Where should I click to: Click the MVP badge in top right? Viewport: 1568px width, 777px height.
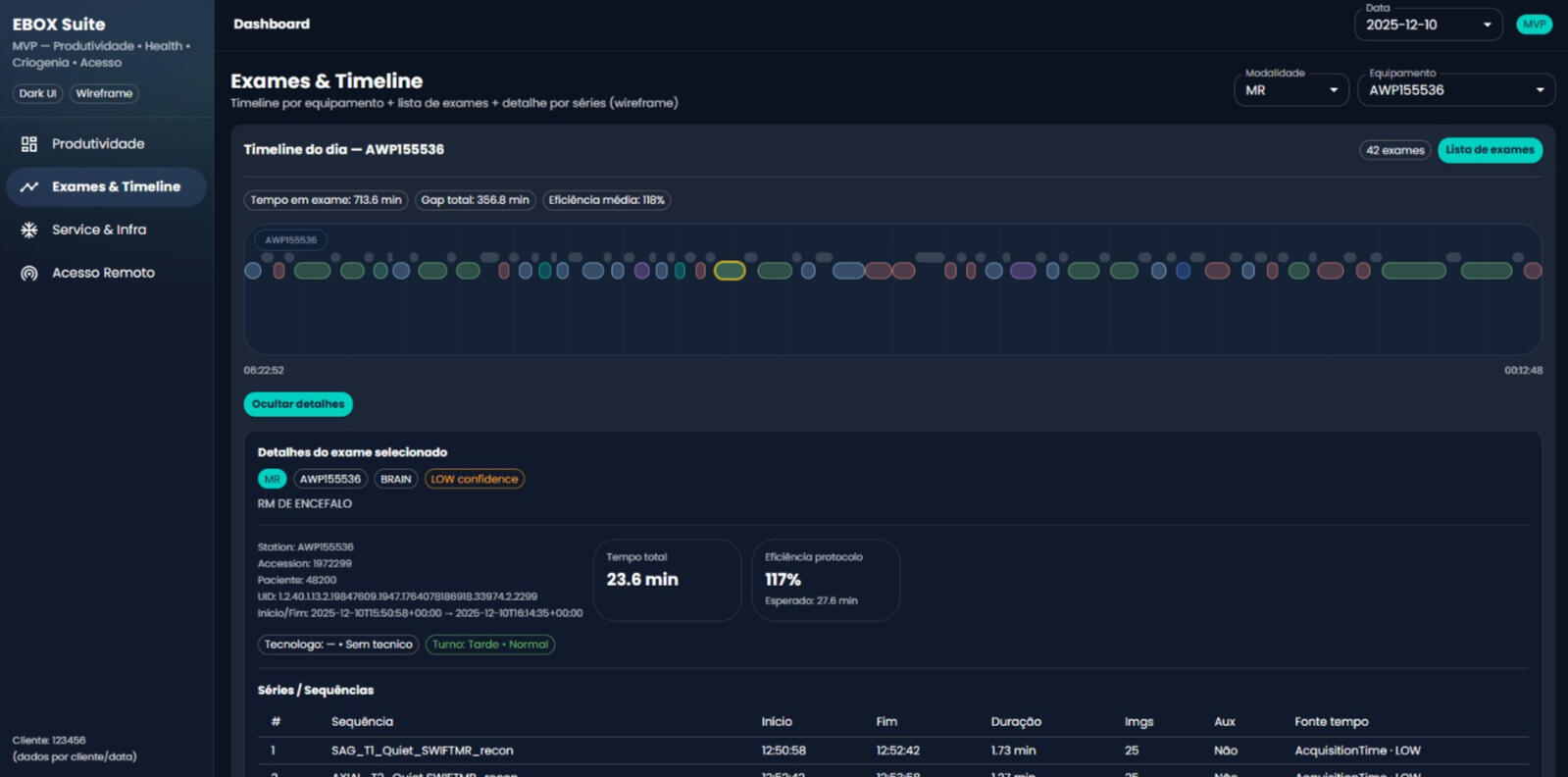(1534, 25)
